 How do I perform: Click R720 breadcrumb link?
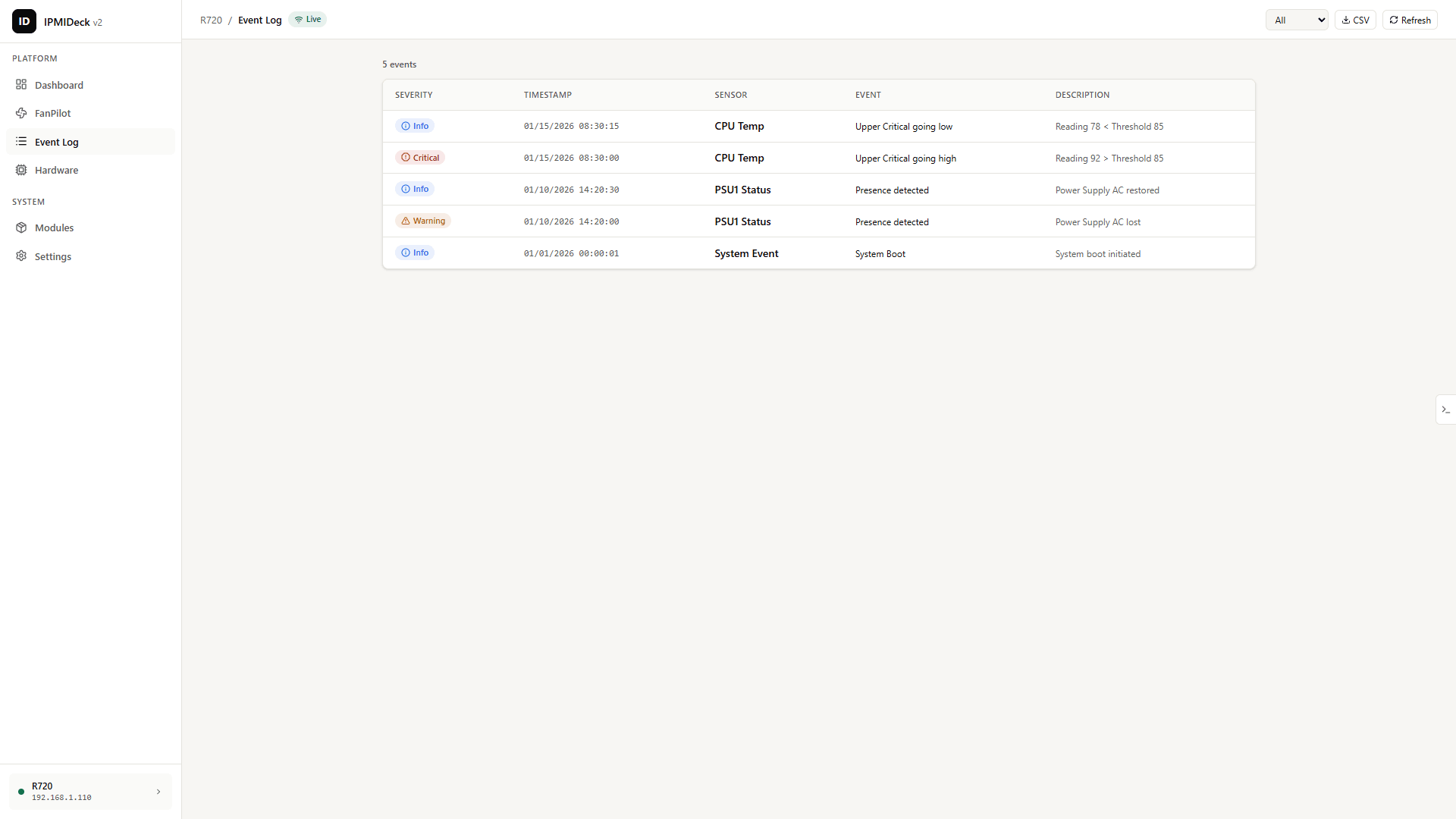click(211, 20)
